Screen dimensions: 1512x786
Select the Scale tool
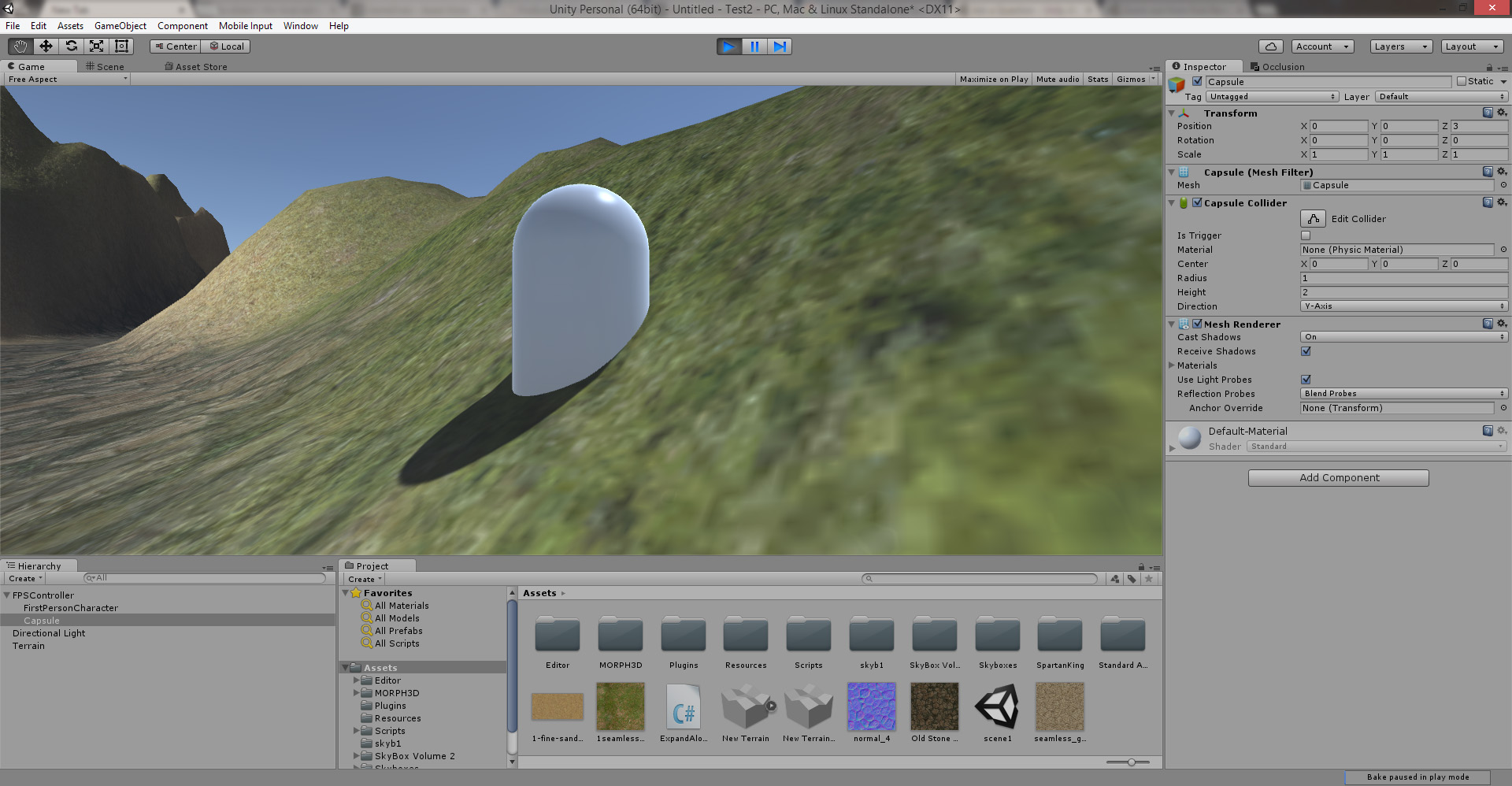pos(96,46)
